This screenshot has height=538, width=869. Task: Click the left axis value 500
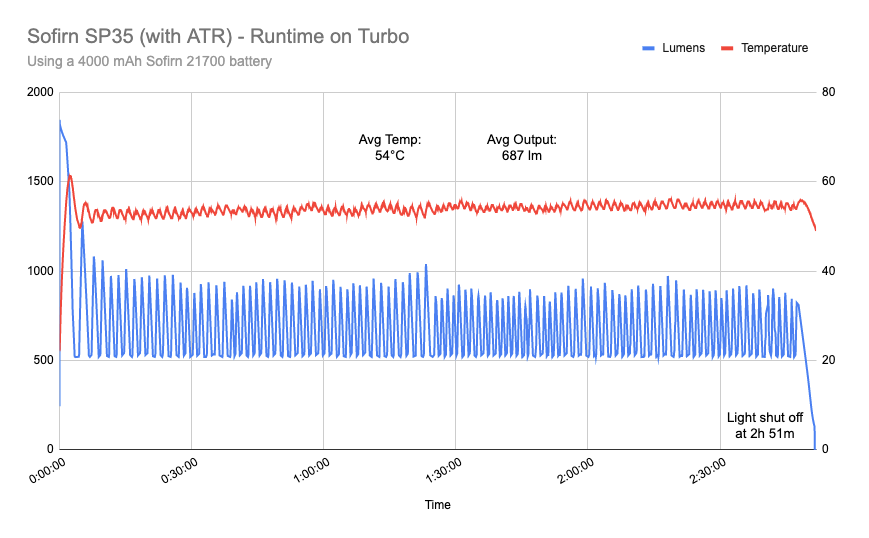[x=43, y=360]
